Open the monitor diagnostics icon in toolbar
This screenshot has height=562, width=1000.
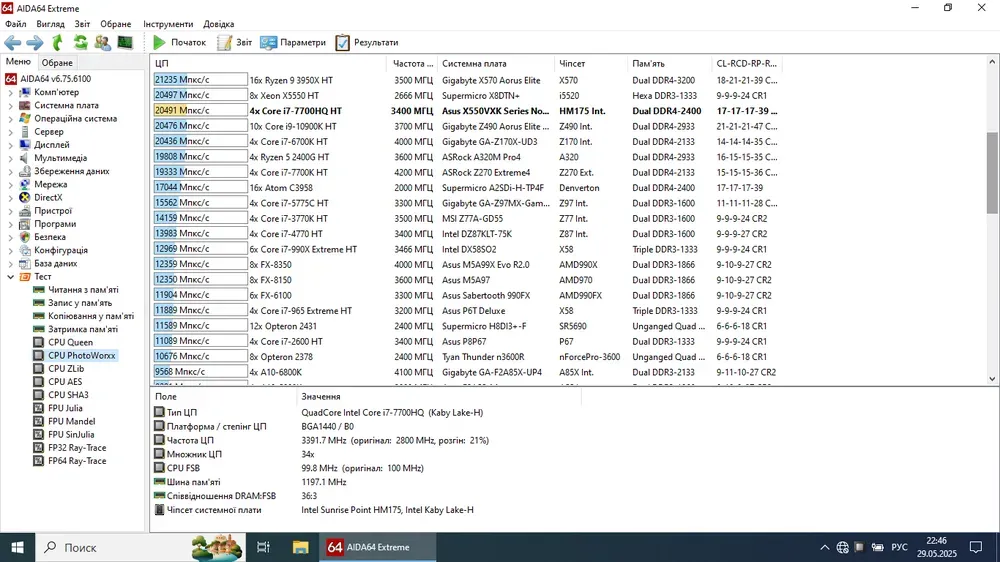pyautogui.click(x=125, y=43)
